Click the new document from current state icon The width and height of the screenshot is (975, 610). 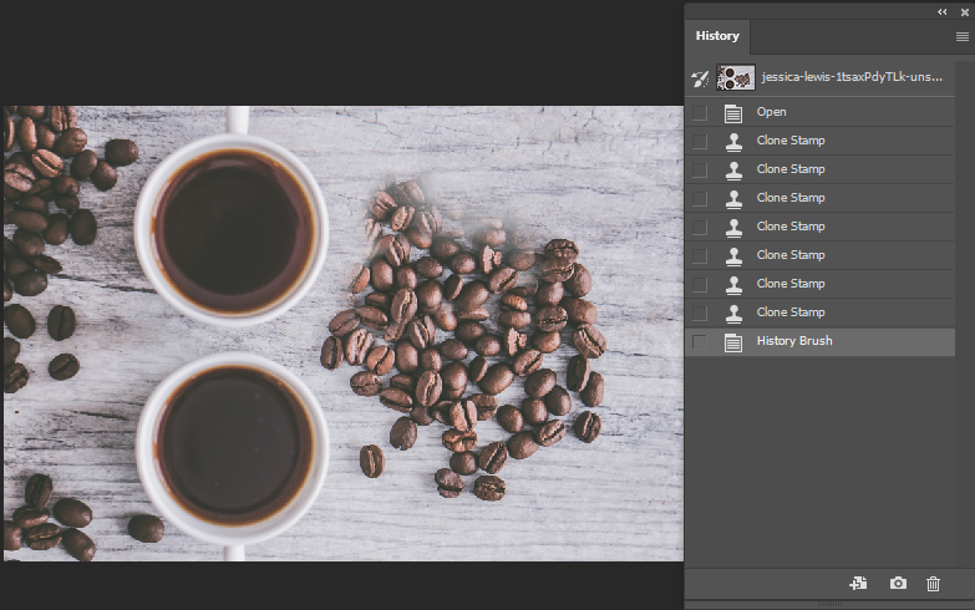[x=858, y=583]
